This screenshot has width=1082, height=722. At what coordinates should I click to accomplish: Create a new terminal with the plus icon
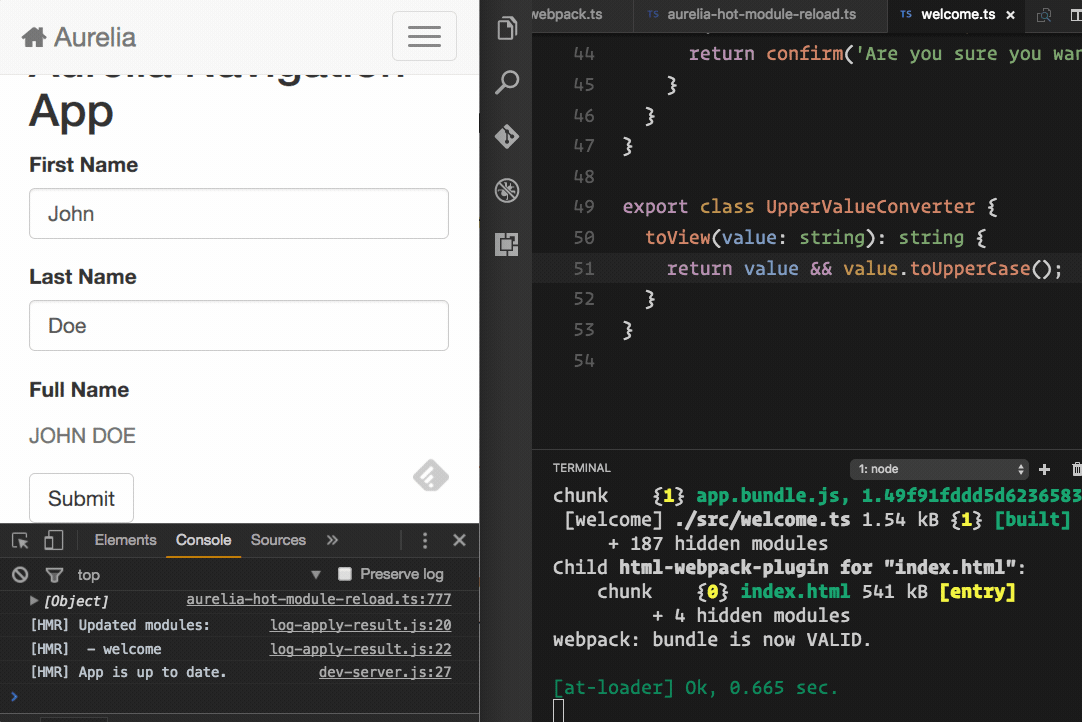(x=1045, y=469)
